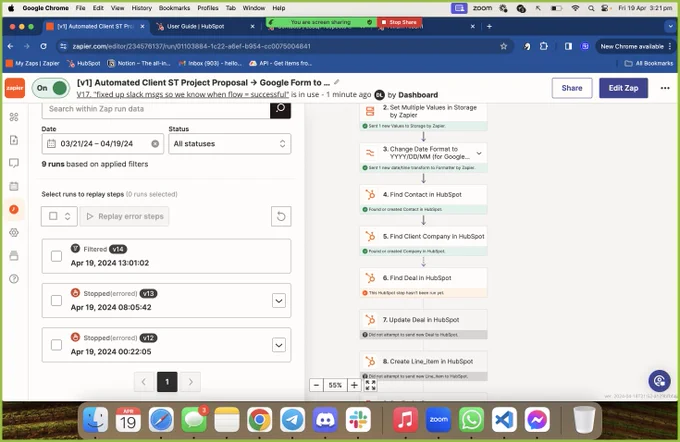Open the comments sidebar icon
Screen dimensions: 680x442
point(14,163)
